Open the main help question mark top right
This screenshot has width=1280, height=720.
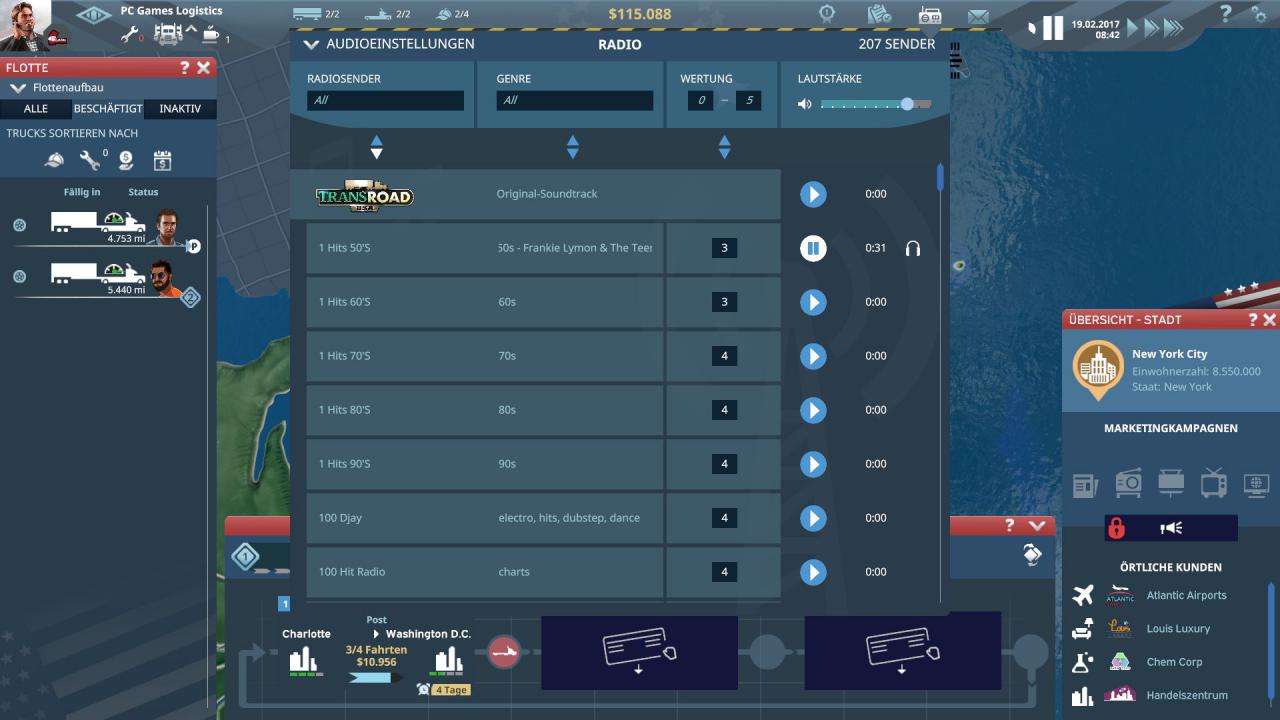click(1225, 14)
